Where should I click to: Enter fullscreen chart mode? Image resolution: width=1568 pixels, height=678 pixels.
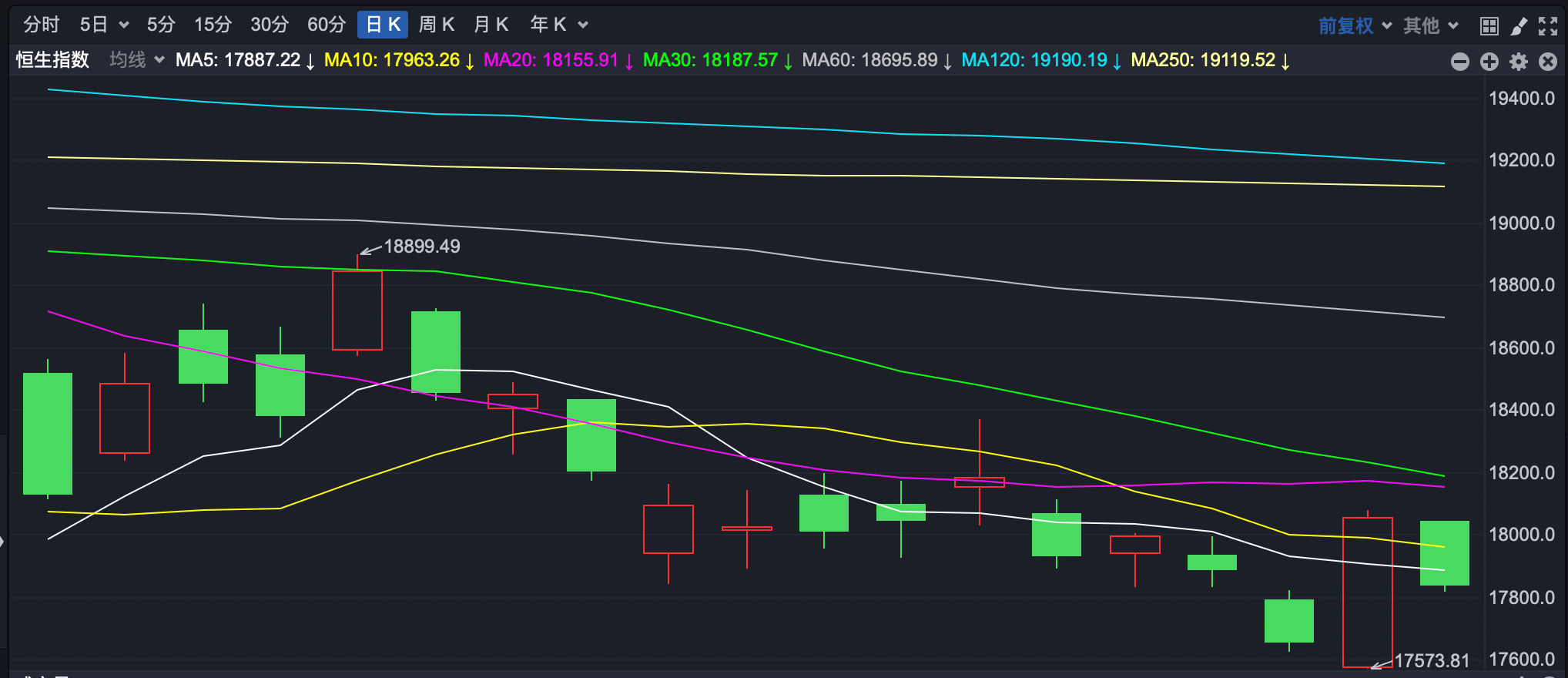(x=1547, y=26)
